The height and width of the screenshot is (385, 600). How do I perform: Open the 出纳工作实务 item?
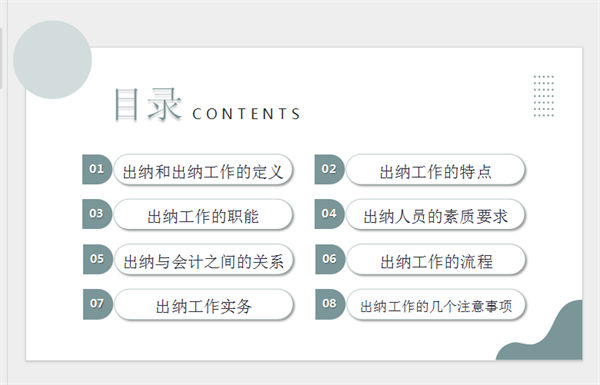click(204, 305)
